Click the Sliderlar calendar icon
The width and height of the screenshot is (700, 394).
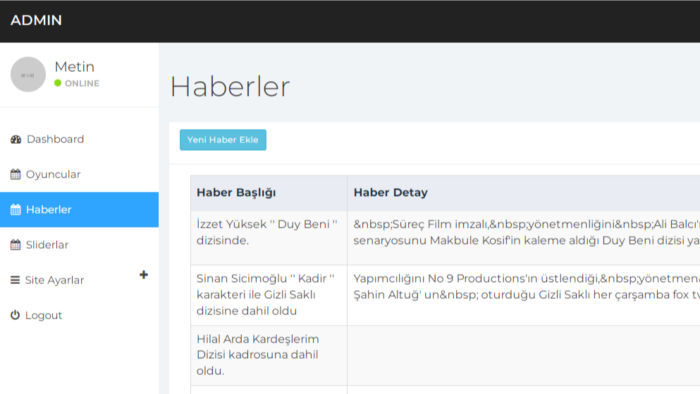(16, 245)
